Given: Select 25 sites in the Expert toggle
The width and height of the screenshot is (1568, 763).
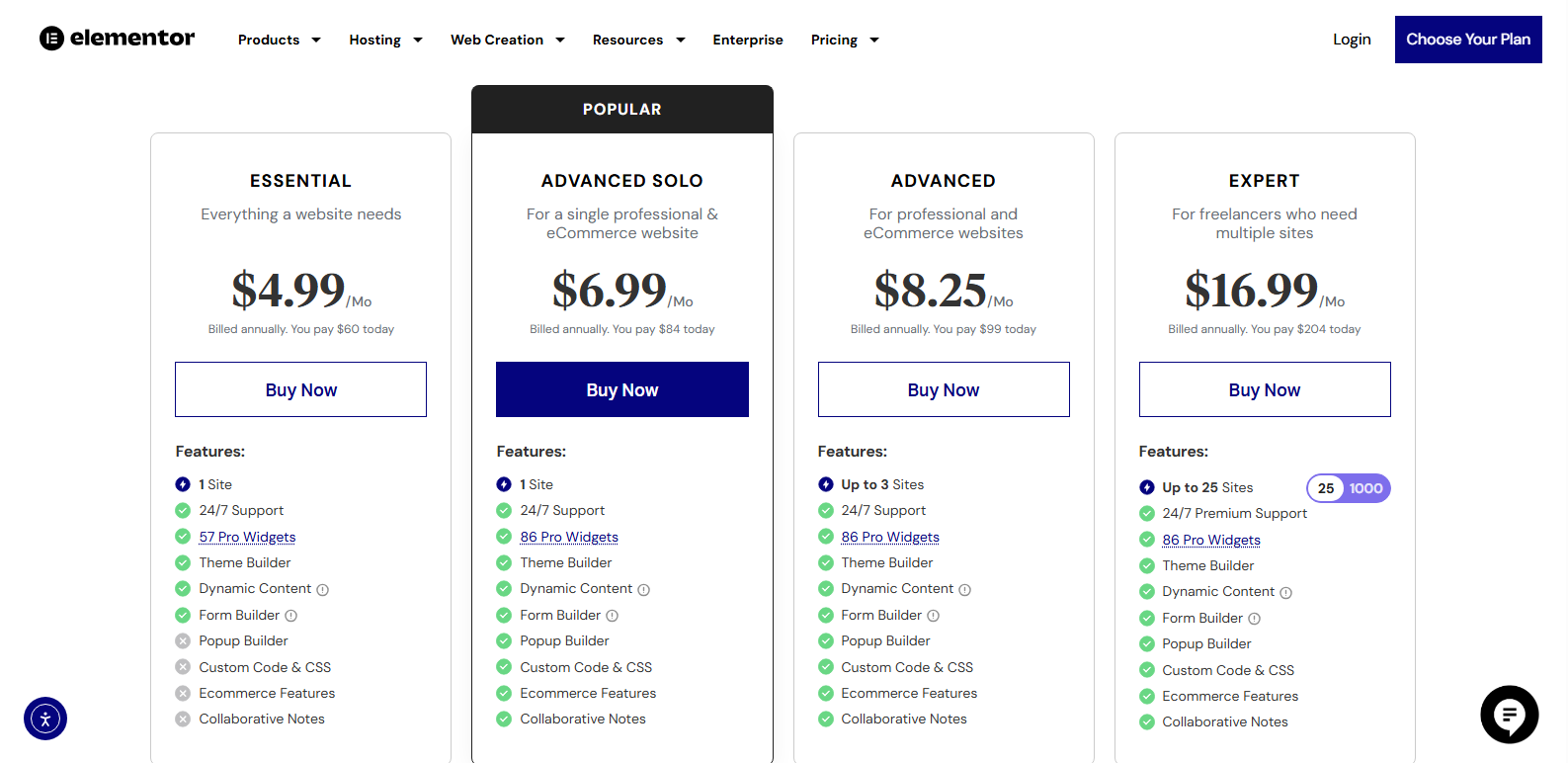Looking at the screenshot, I should [x=1326, y=488].
